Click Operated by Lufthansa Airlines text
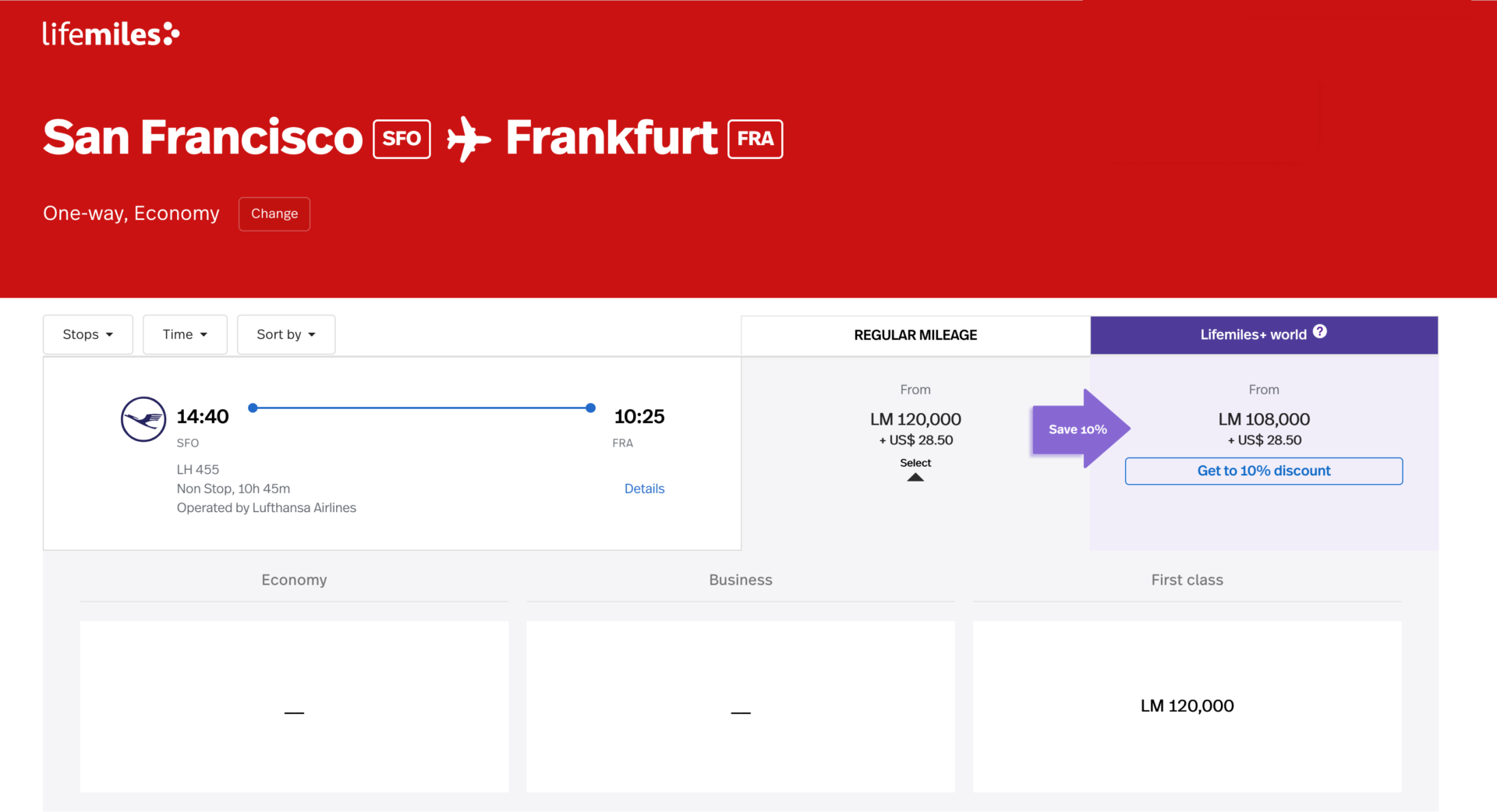 click(266, 507)
